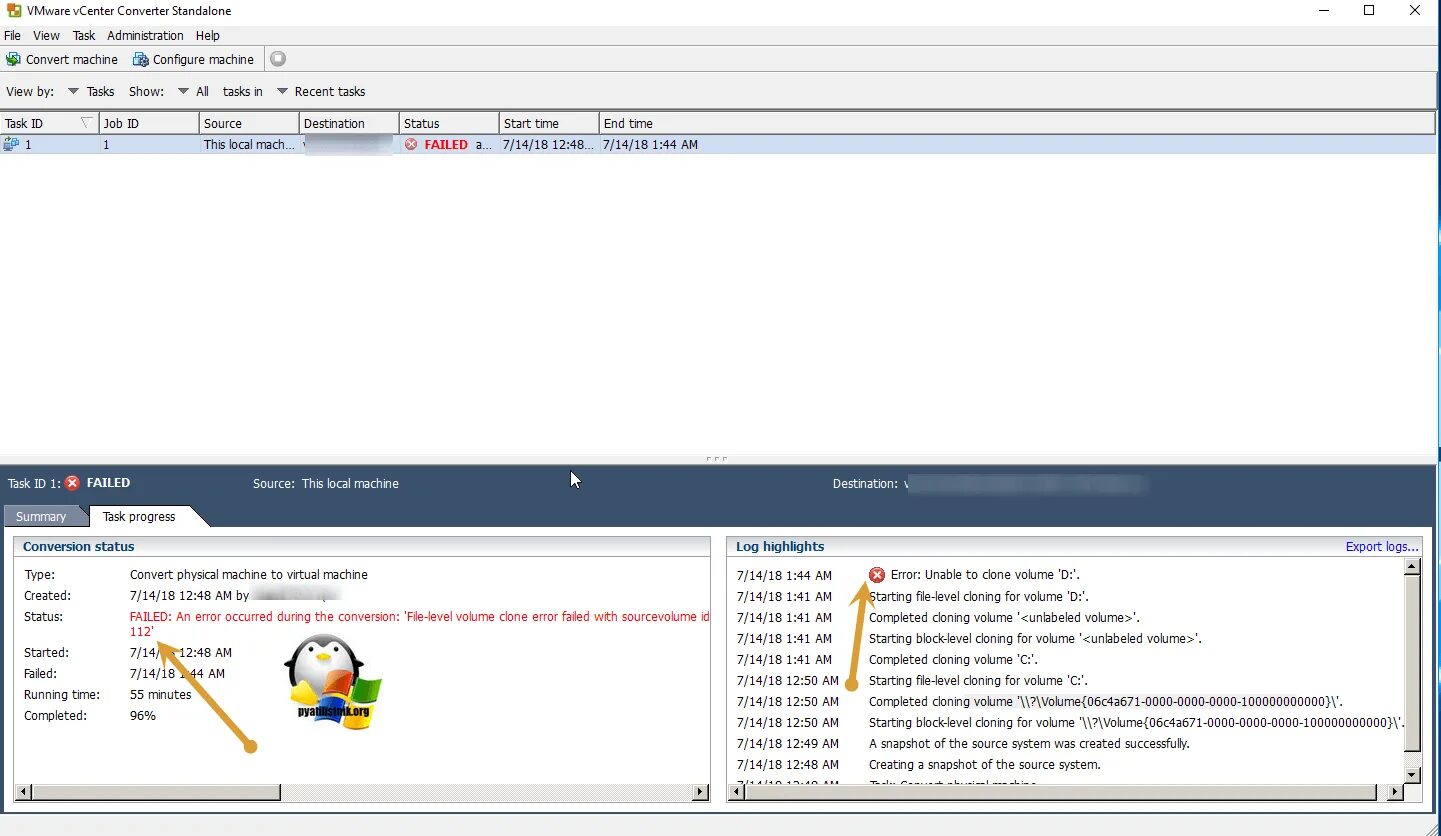The width and height of the screenshot is (1441, 836).
Task: Click the '7/14/18 1:41 AM' timestamp beside 'Completed cloning volume C:'
Action: [784, 659]
